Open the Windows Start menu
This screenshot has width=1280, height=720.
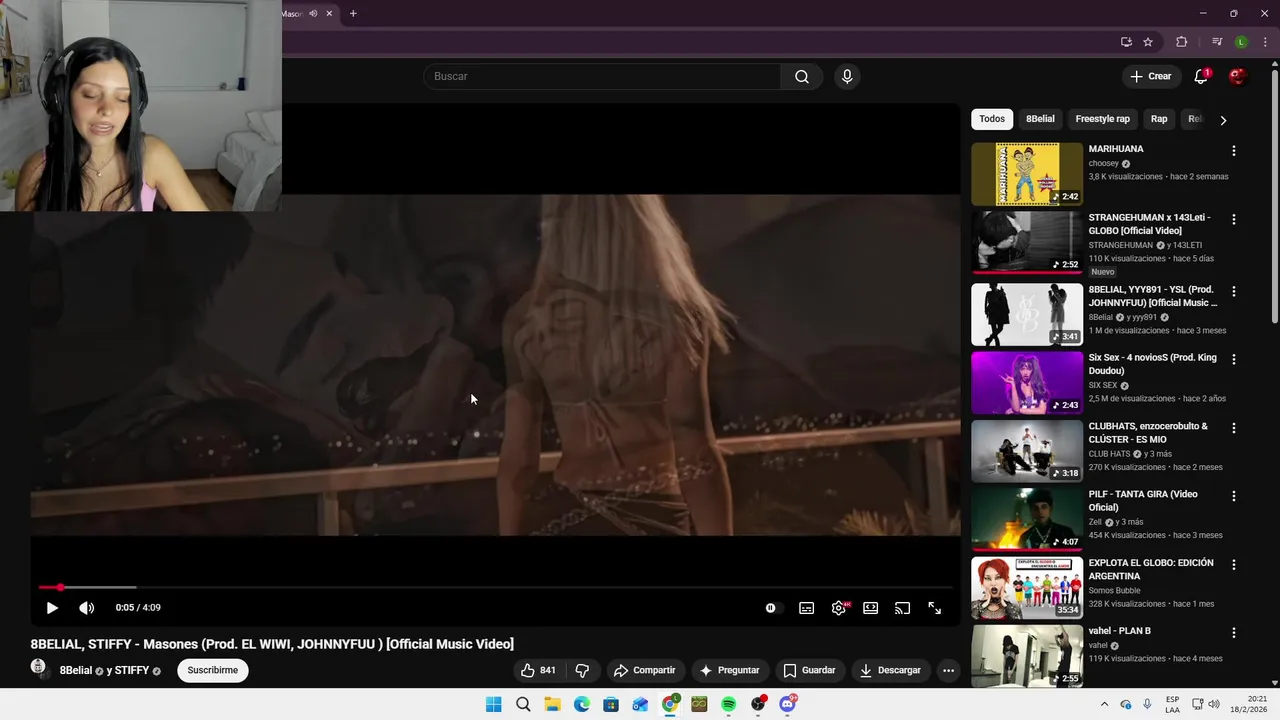(493, 704)
